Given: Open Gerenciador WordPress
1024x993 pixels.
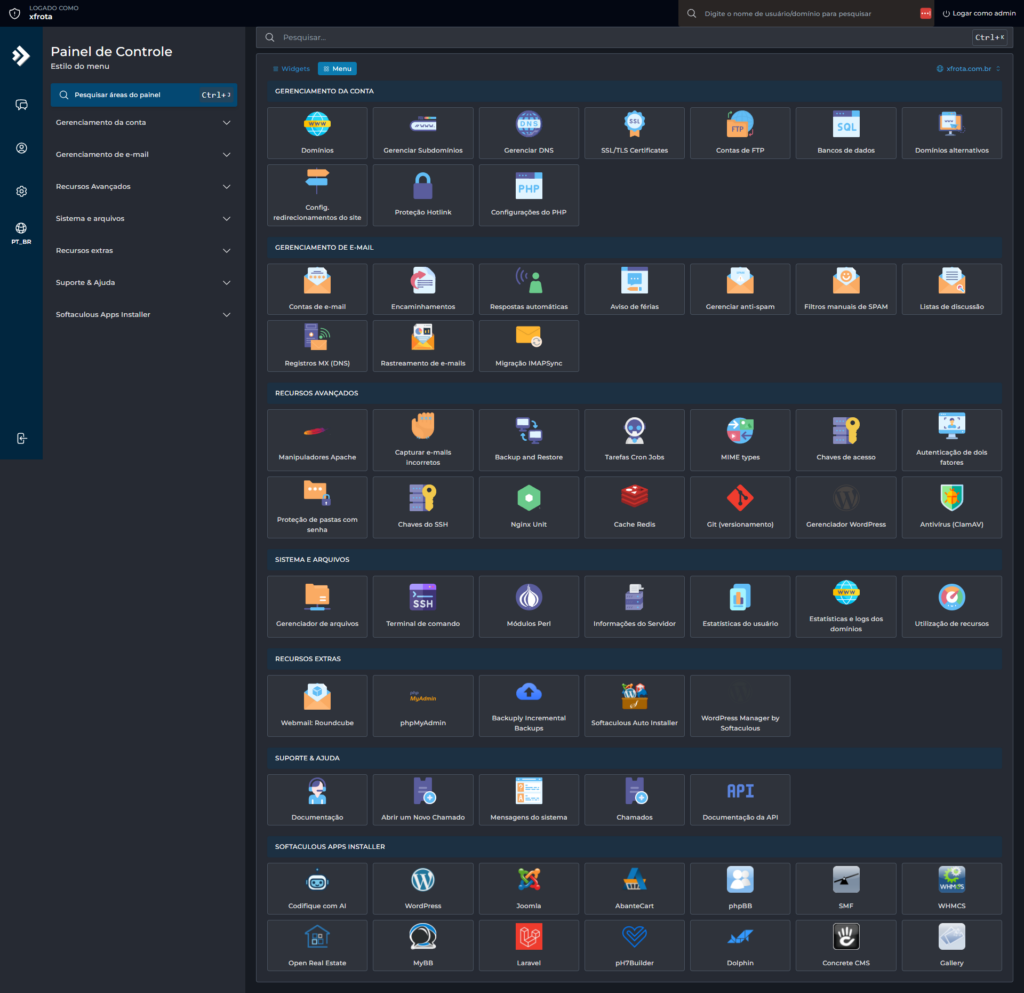Looking at the screenshot, I should tap(846, 507).
